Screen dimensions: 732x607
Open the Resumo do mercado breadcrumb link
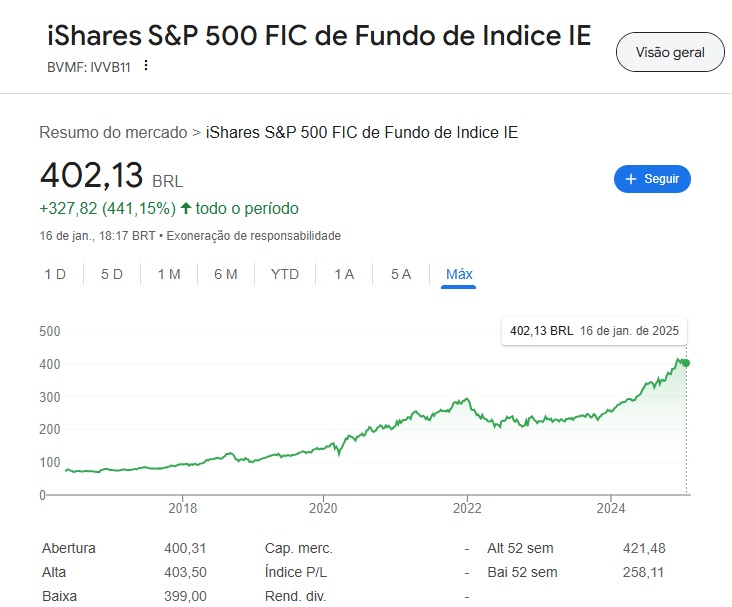click(x=113, y=132)
